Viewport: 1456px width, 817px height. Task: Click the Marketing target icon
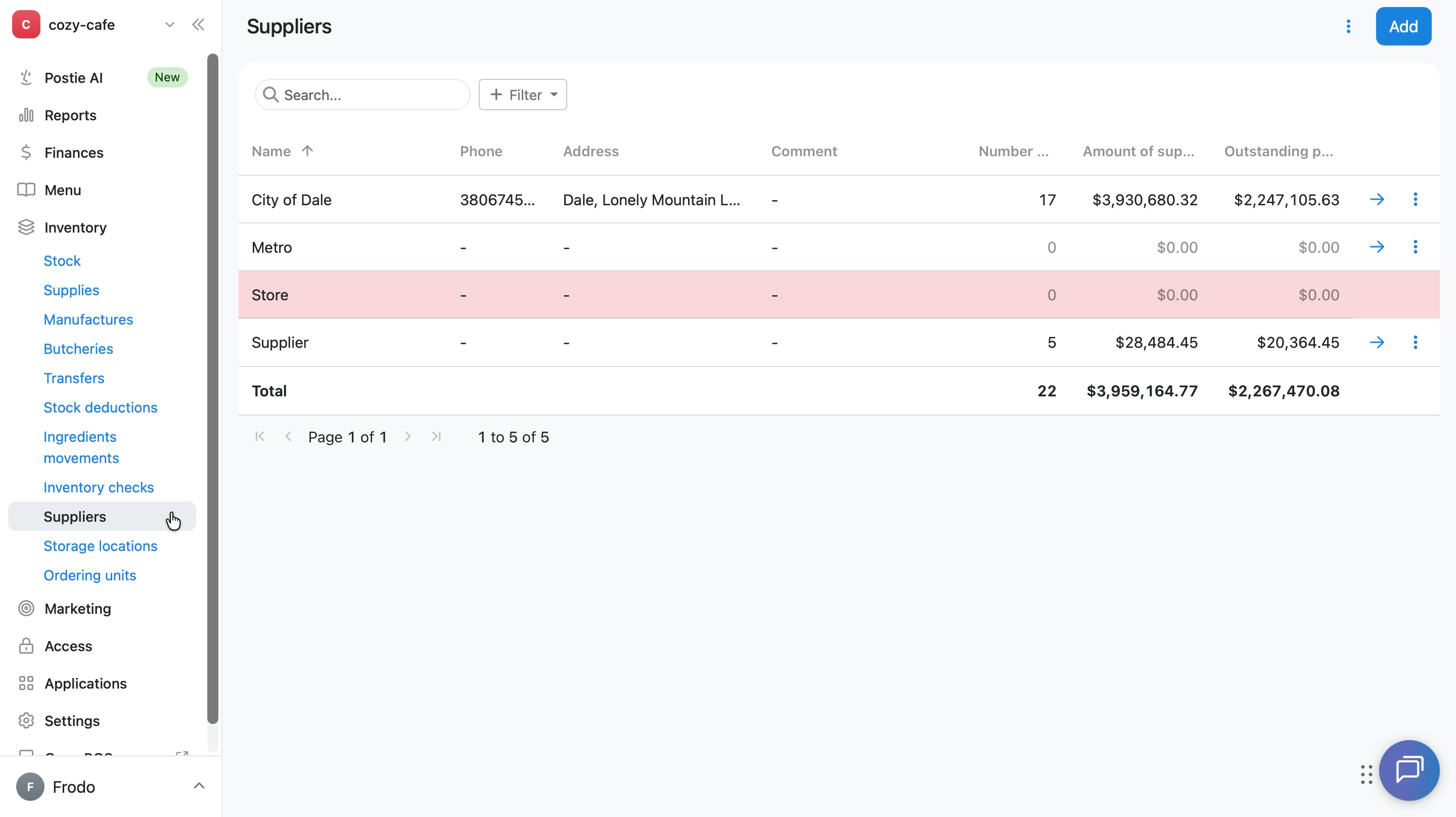click(26, 608)
